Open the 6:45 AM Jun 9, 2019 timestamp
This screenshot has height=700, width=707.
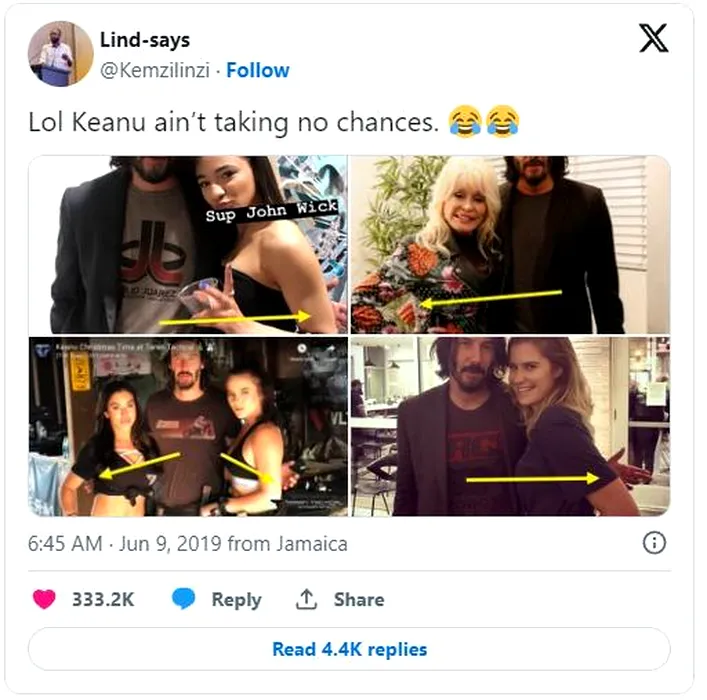(187, 544)
